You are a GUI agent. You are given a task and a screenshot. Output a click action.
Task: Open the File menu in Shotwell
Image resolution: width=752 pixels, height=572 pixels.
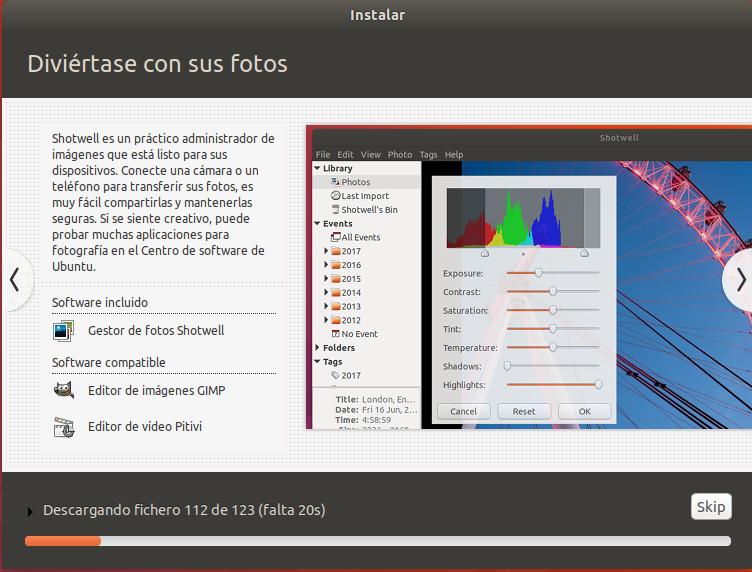[323, 154]
